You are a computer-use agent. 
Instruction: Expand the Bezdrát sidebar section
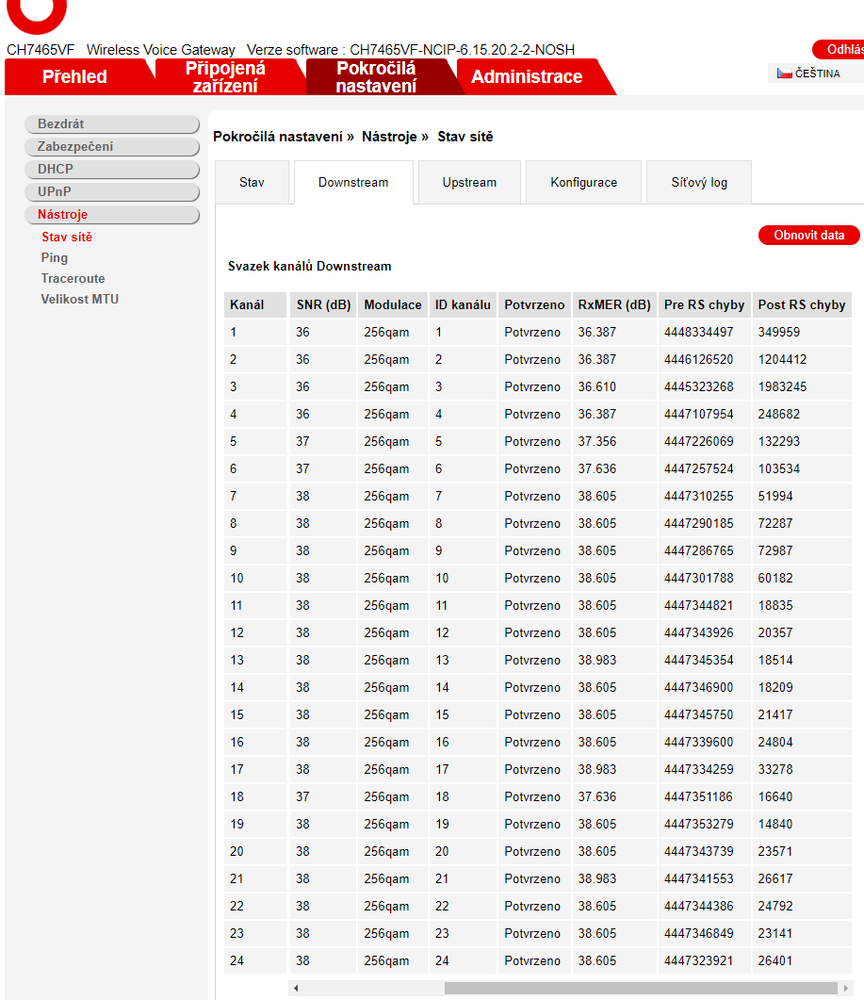(x=112, y=124)
